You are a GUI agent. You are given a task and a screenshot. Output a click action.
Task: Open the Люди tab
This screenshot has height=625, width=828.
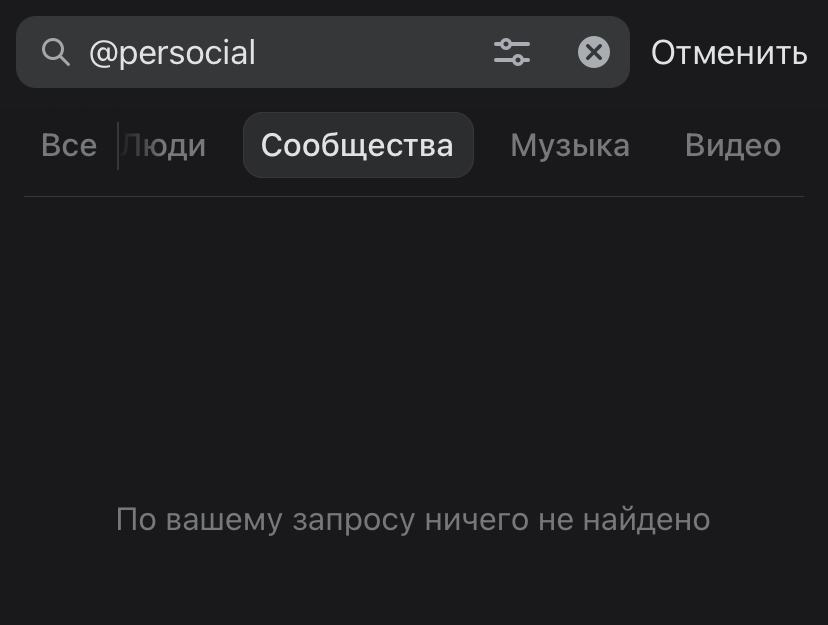[x=166, y=145]
